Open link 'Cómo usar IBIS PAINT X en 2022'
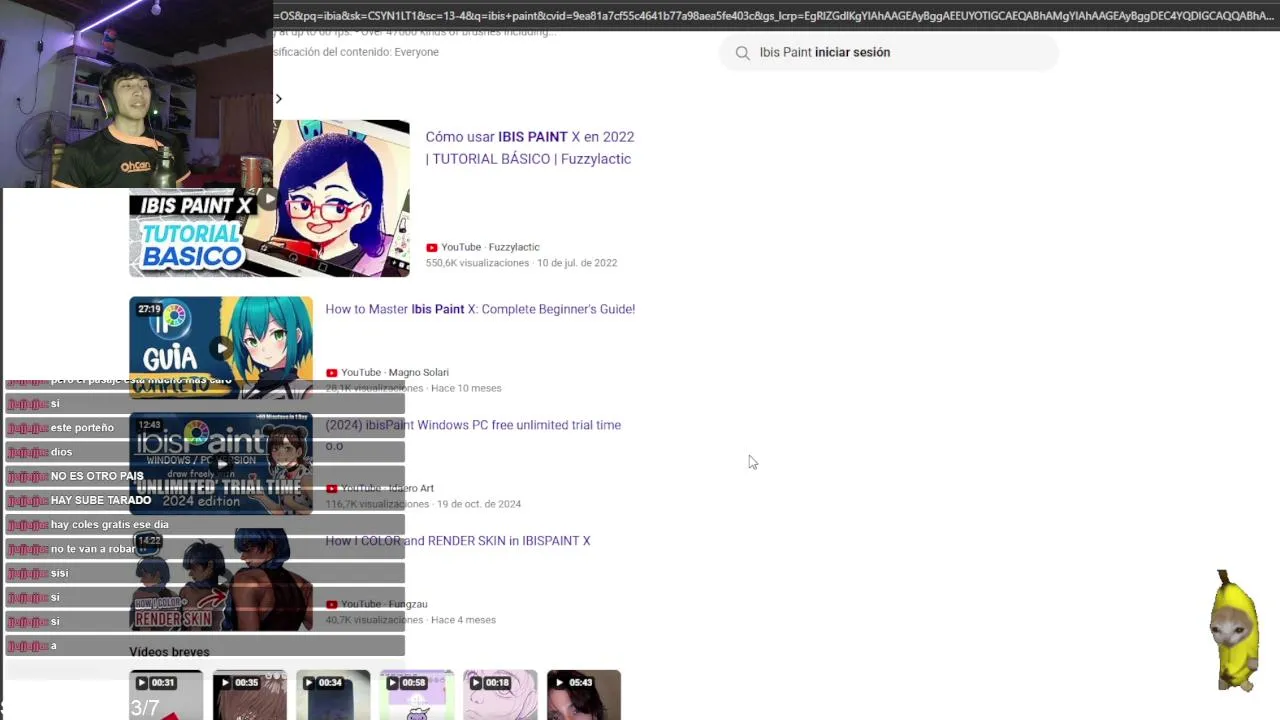The width and height of the screenshot is (1280, 720). [530, 148]
